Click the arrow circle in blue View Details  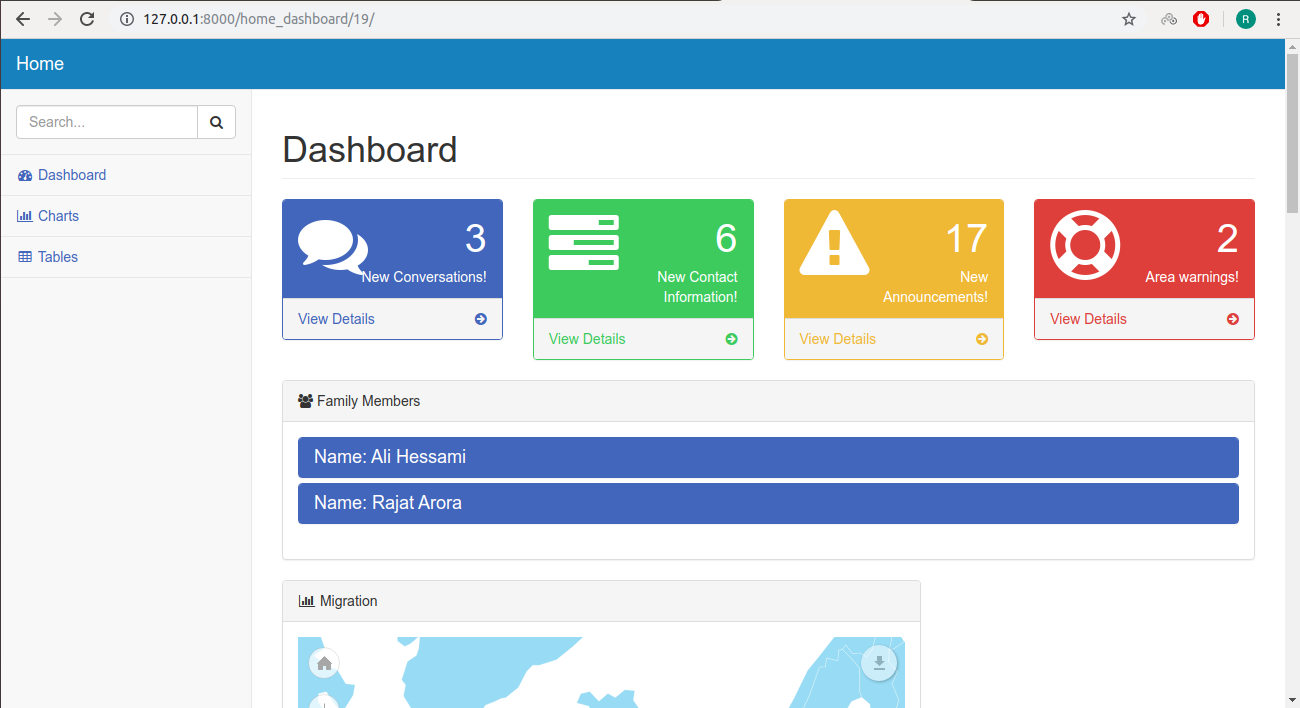(x=481, y=319)
